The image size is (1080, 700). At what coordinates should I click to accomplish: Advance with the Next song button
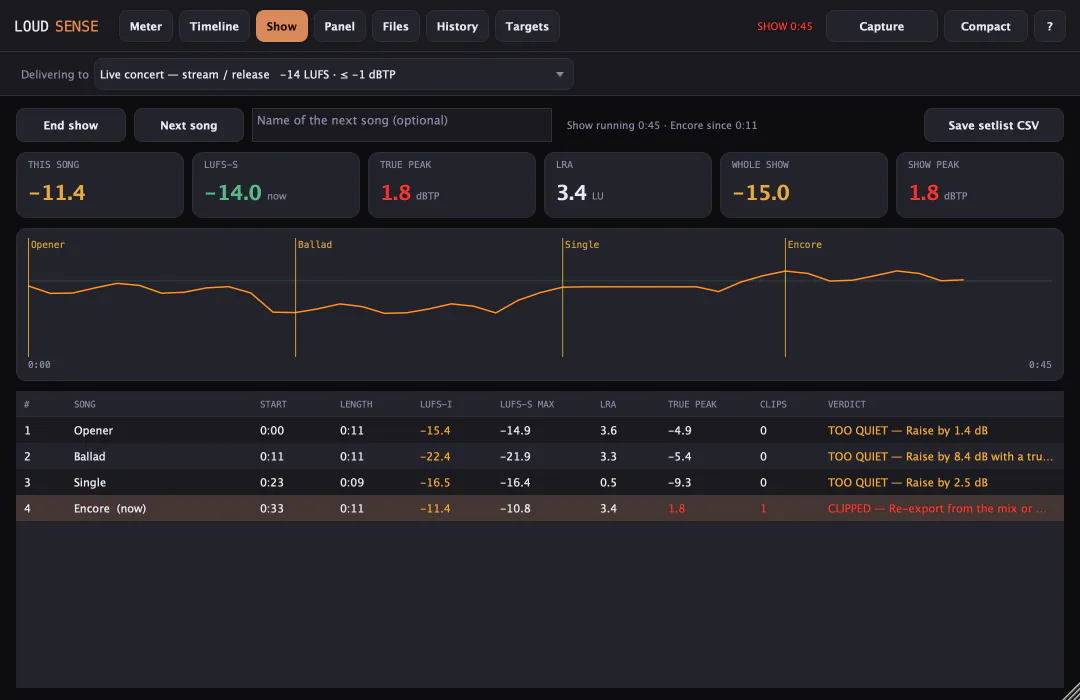click(x=189, y=125)
